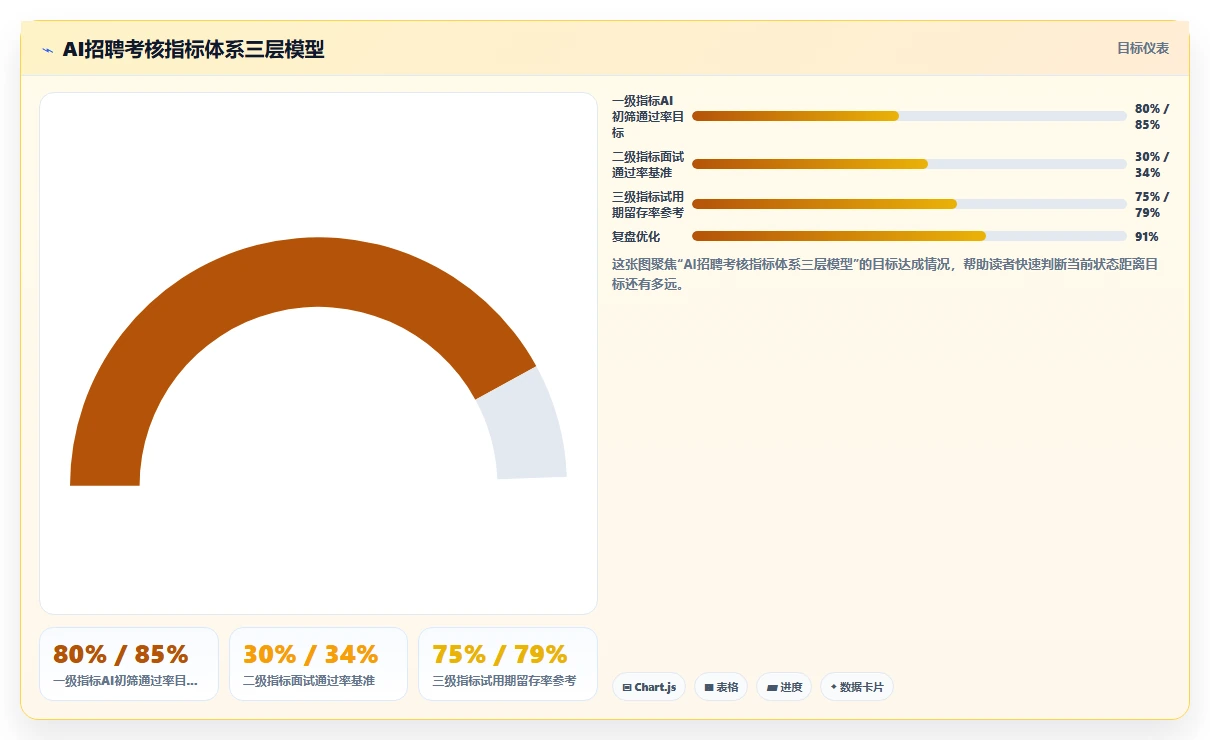The height and width of the screenshot is (740, 1210).
Task: Click the 三级指标试用期留存率参考 progress bar
Action: 909,204
